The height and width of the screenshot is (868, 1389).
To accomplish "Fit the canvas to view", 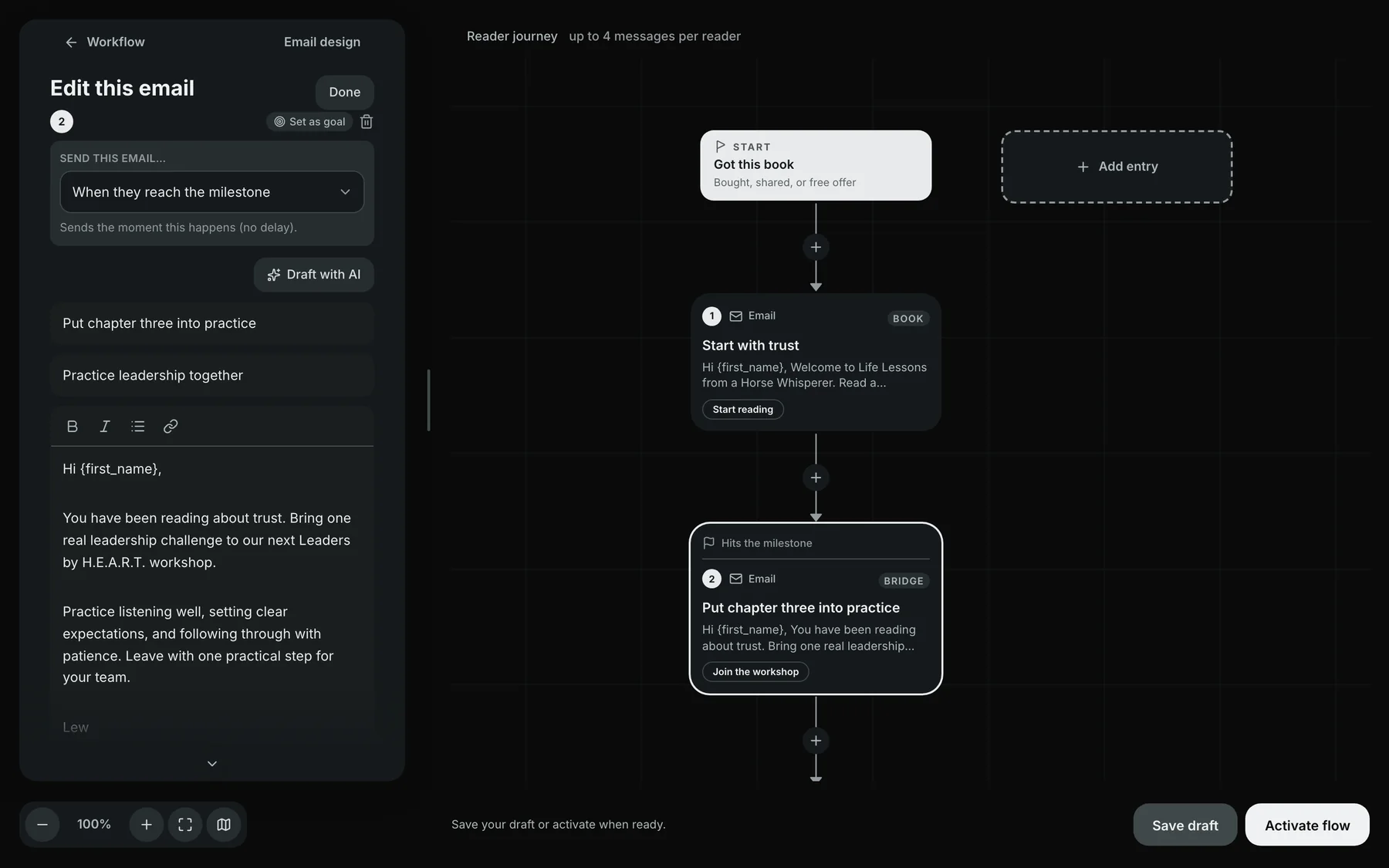I will [185, 825].
